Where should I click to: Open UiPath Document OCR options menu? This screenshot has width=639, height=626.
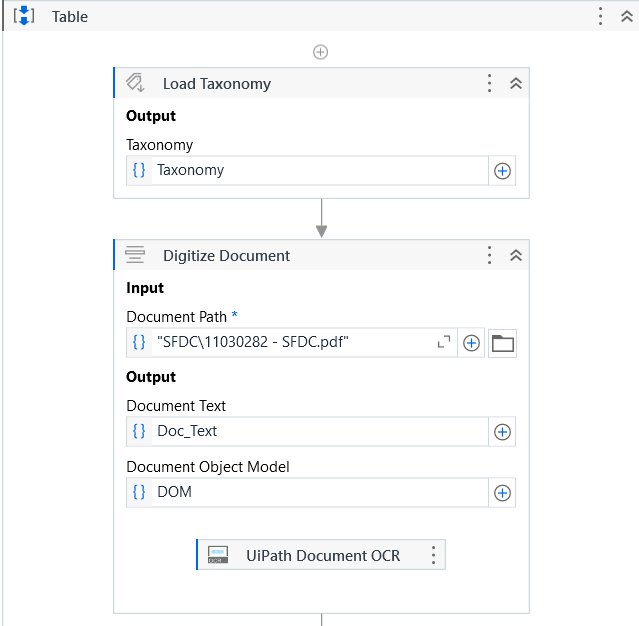click(433, 555)
